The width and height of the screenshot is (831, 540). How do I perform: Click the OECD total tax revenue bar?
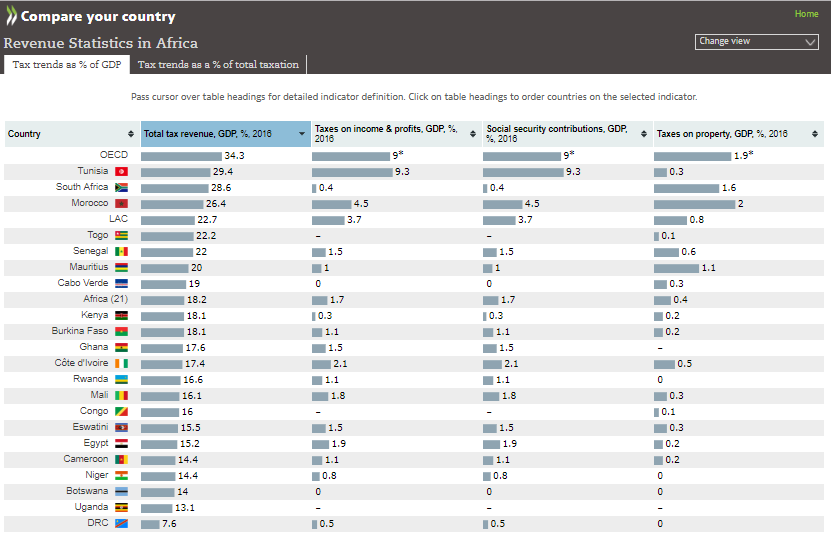click(x=181, y=156)
